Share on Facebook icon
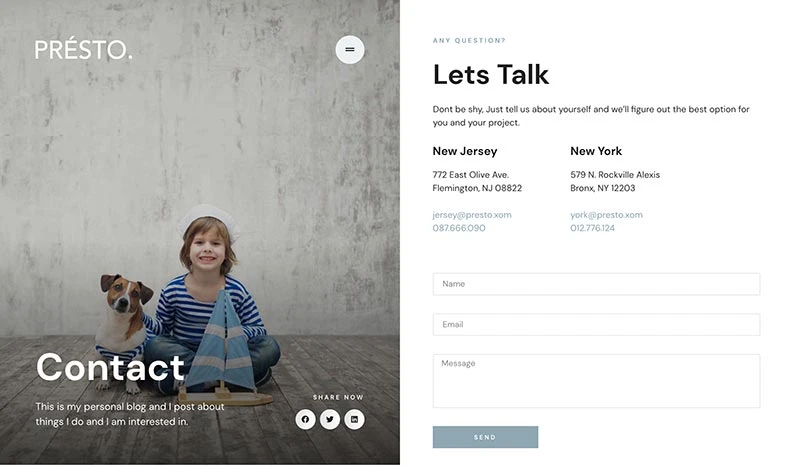This screenshot has width=800, height=466. pos(305,419)
